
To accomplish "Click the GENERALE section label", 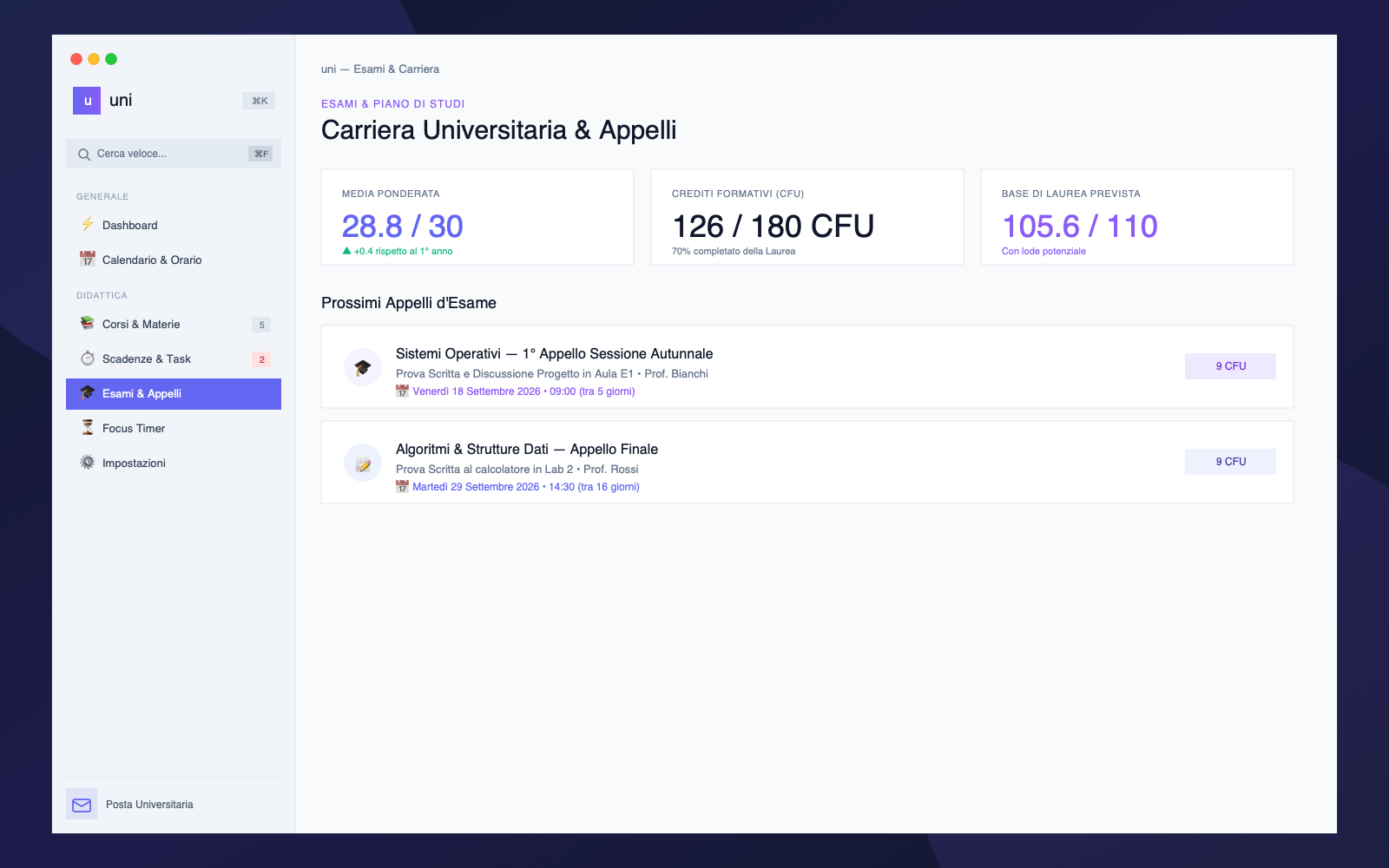I will 102,197.
